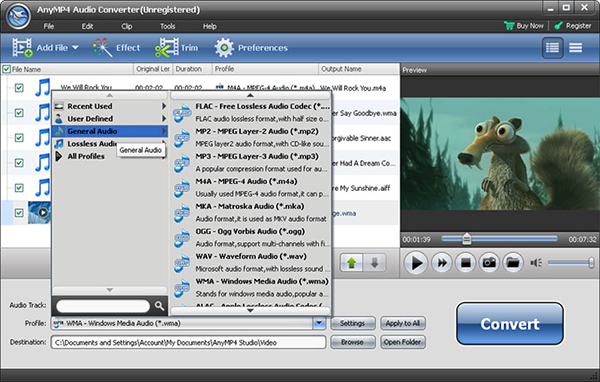Viewport: 600px width, 382px height.
Task: Click Apply to All button
Action: [403, 323]
